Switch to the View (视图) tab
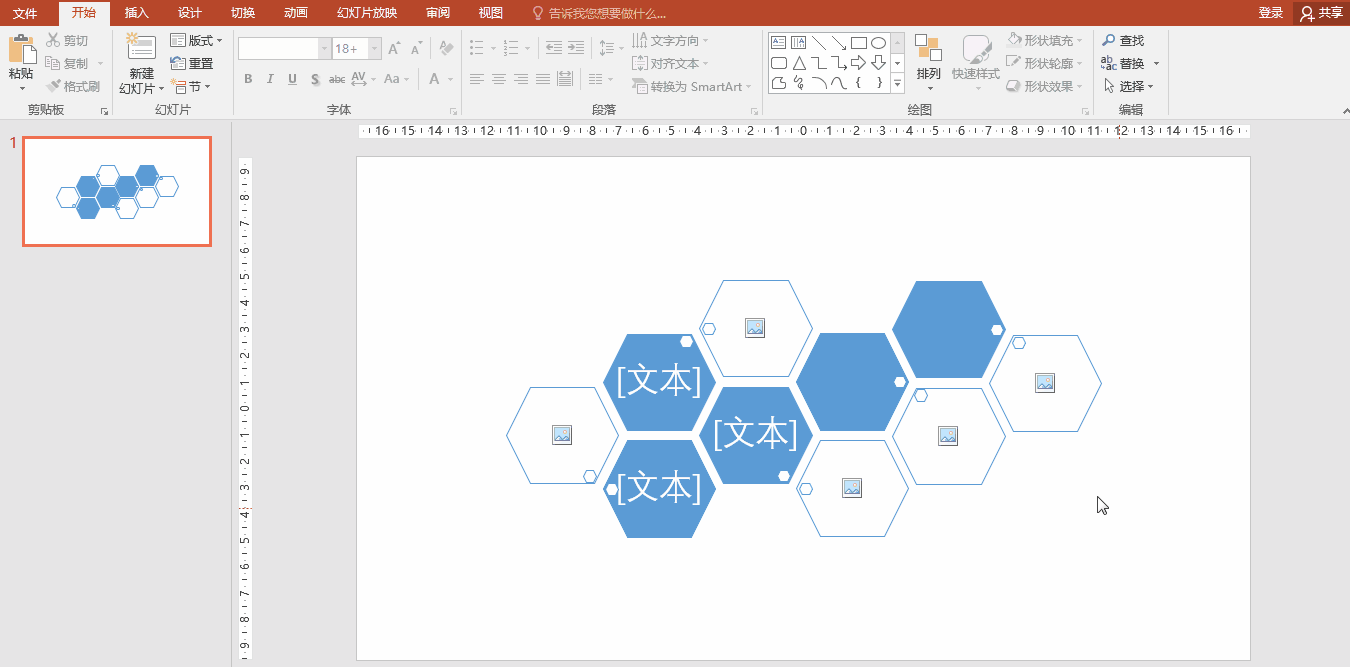This screenshot has height=667, width=1350. click(x=490, y=12)
